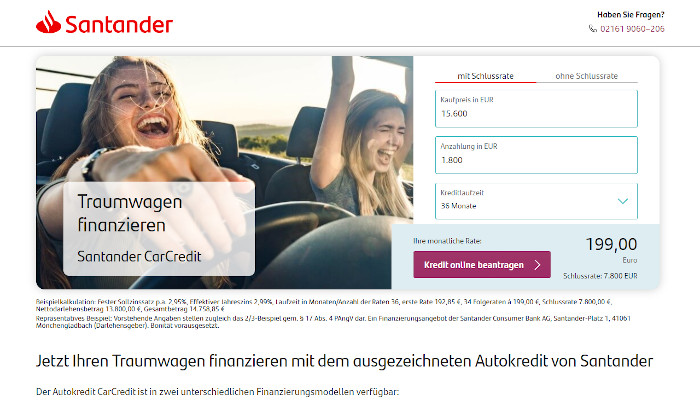Focus the Anzahlung in EUR field
The image size is (700, 406).
click(536, 155)
